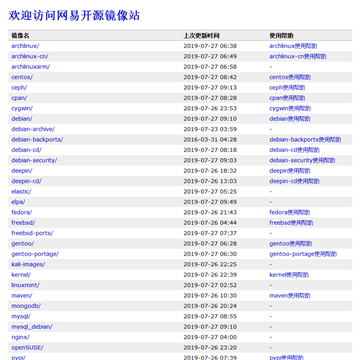Click the 镜像名 column header
360x360 pixels.
pyautogui.click(x=20, y=35)
